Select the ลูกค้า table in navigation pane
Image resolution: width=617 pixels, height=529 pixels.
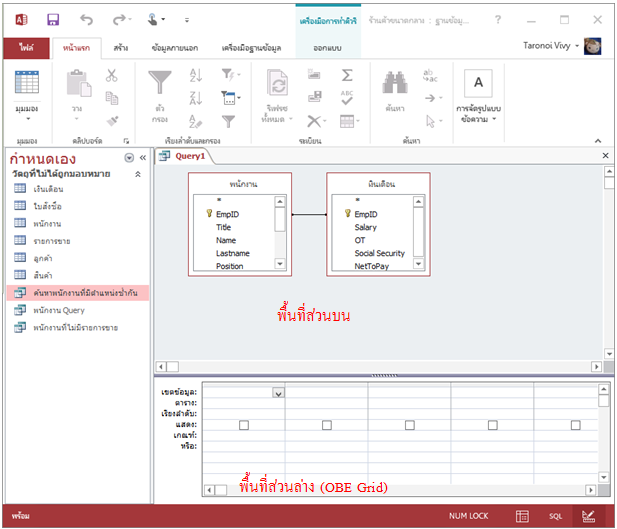coord(42,258)
